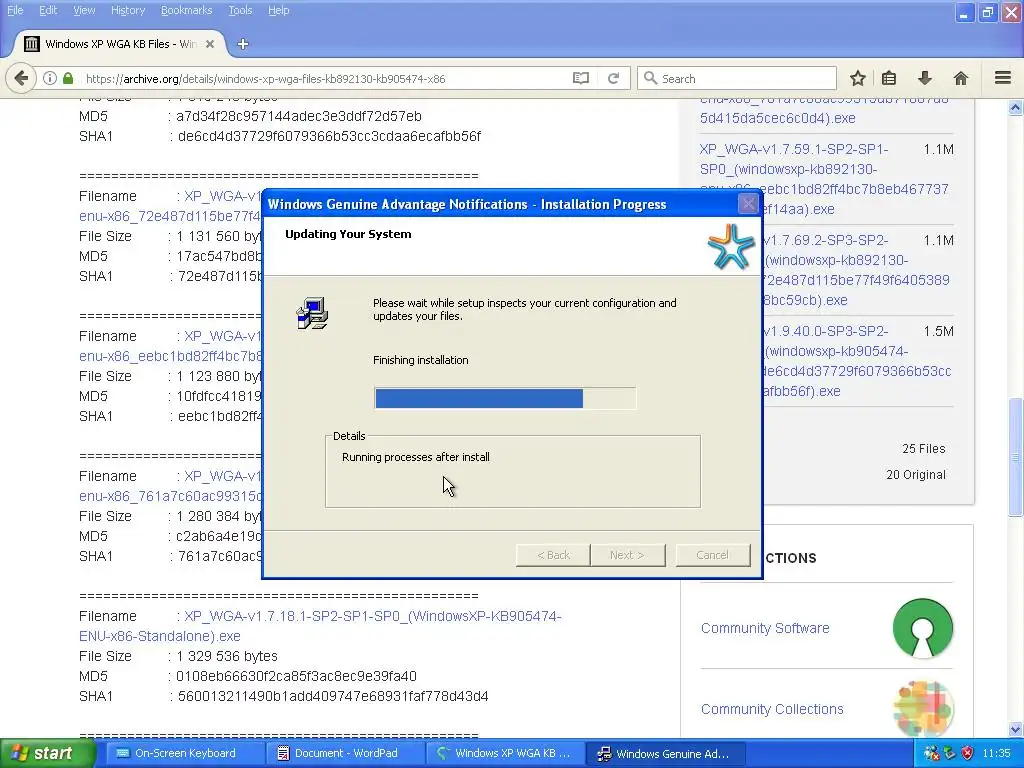The image size is (1024, 768).
Task: Click the Community Software green keyhole thumbnail
Action: (x=923, y=628)
